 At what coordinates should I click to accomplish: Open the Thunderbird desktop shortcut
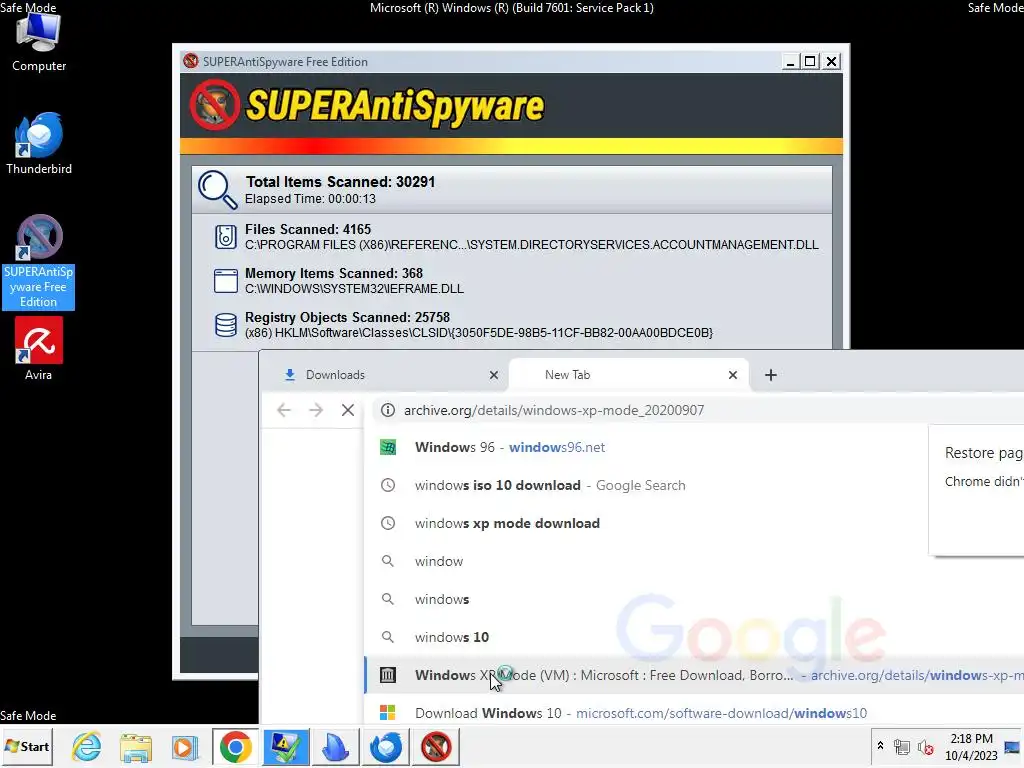click(x=39, y=144)
